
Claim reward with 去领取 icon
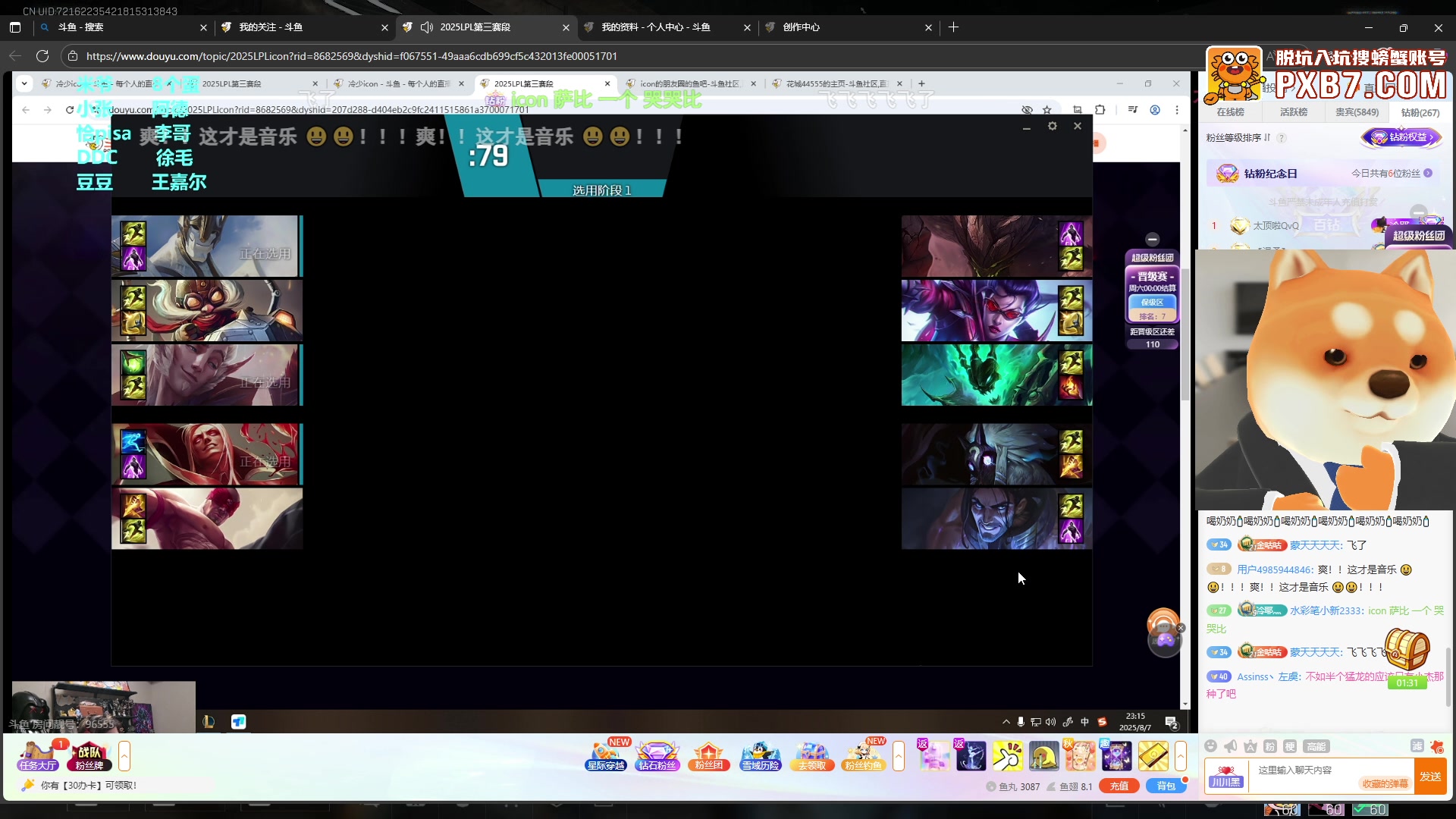click(811, 756)
